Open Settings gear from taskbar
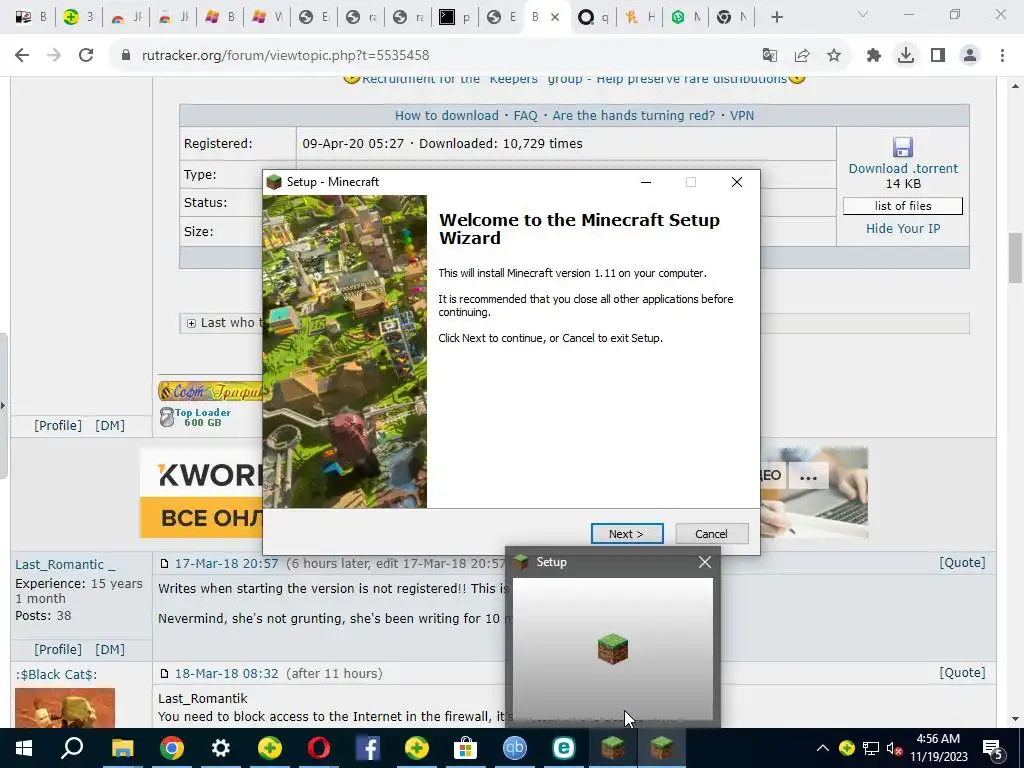The width and height of the screenshot is (1024, 768). pyautogui.click(x=221, y=748)
